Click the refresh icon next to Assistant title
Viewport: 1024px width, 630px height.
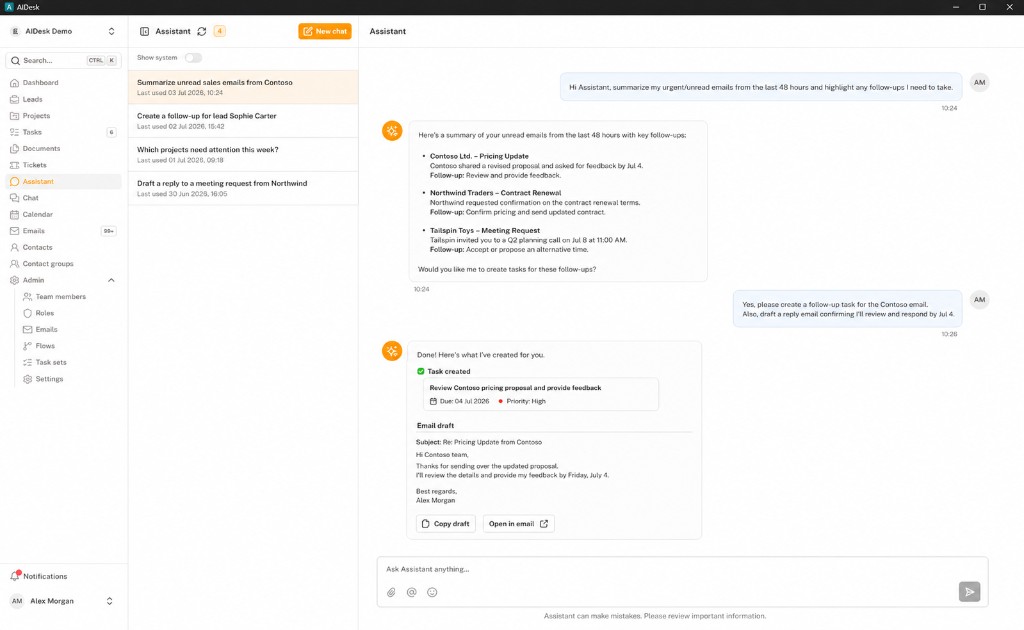pos(202,31)
